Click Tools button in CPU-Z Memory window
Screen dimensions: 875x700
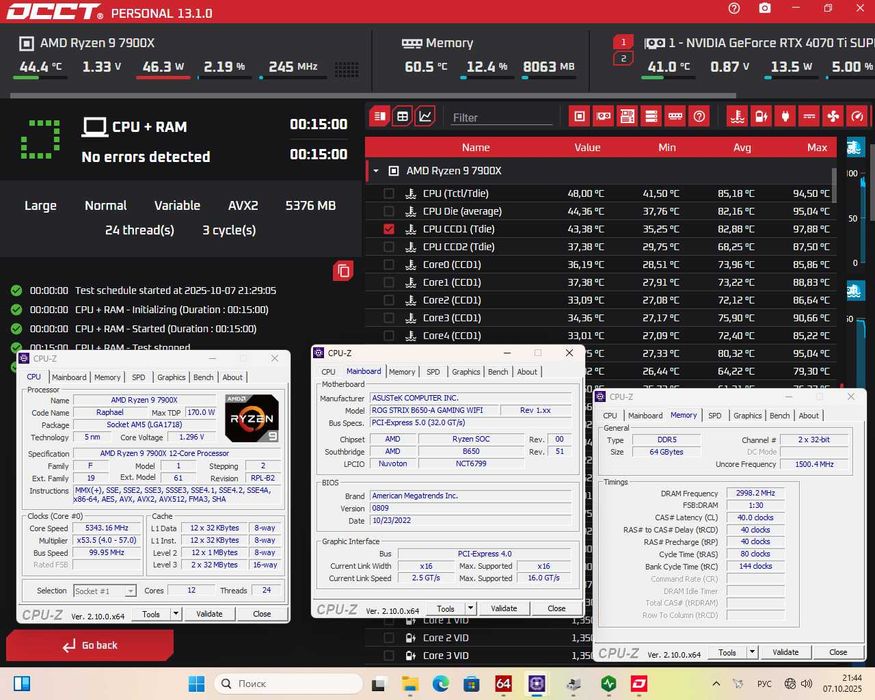(x=727, y=652)
